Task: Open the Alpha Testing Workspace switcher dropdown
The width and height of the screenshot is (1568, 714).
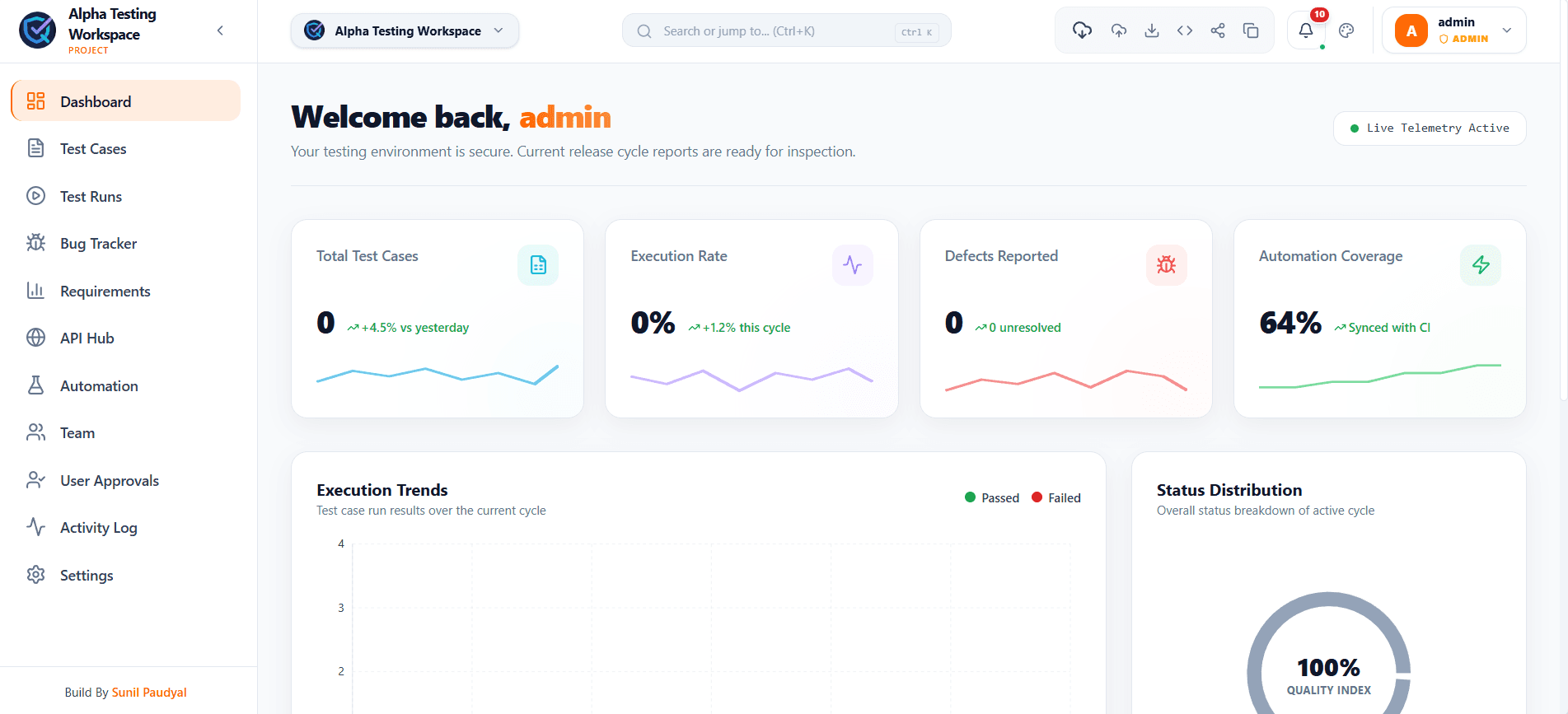Action: 405,30
